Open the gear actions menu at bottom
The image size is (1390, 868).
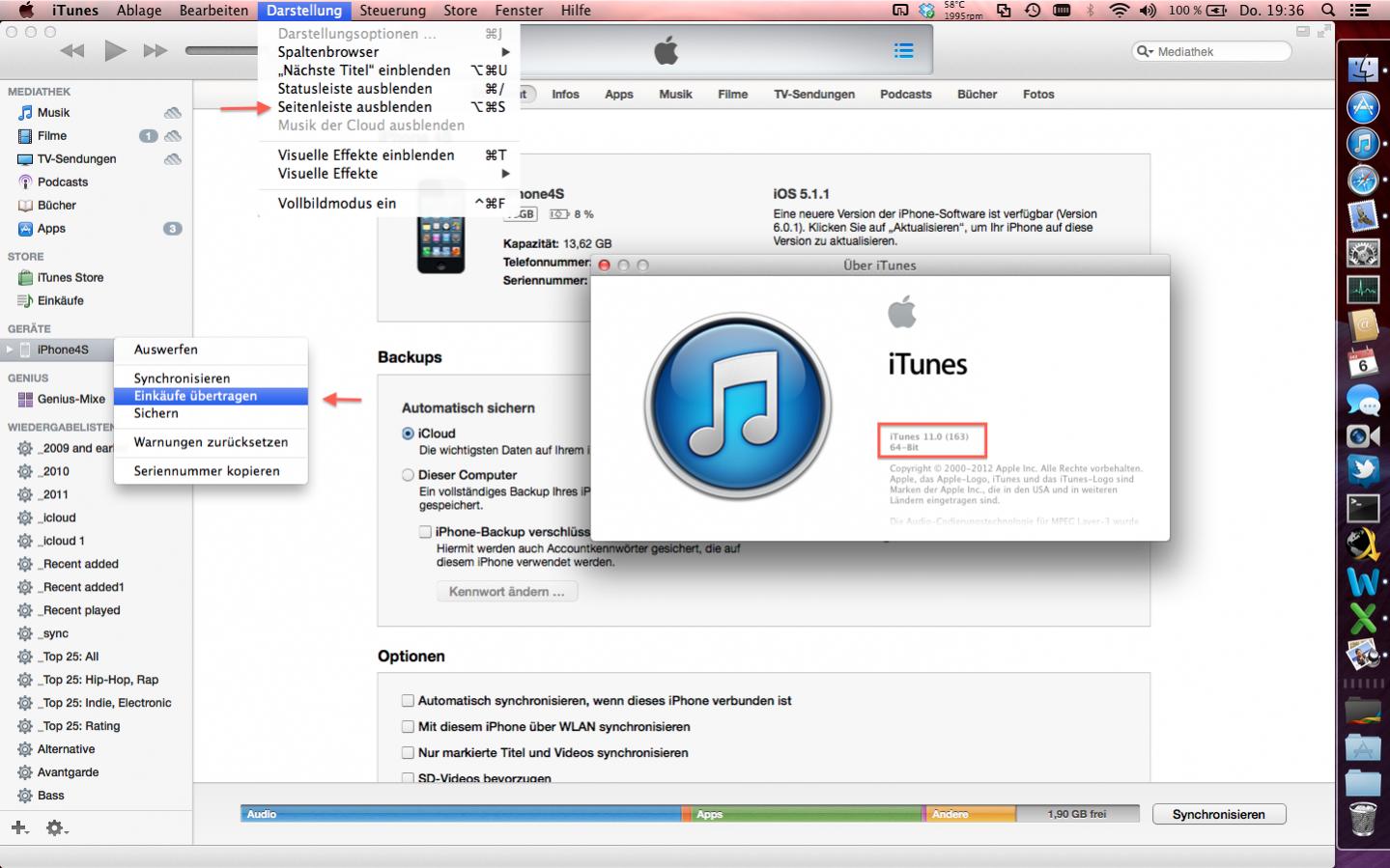coord(57,827)
